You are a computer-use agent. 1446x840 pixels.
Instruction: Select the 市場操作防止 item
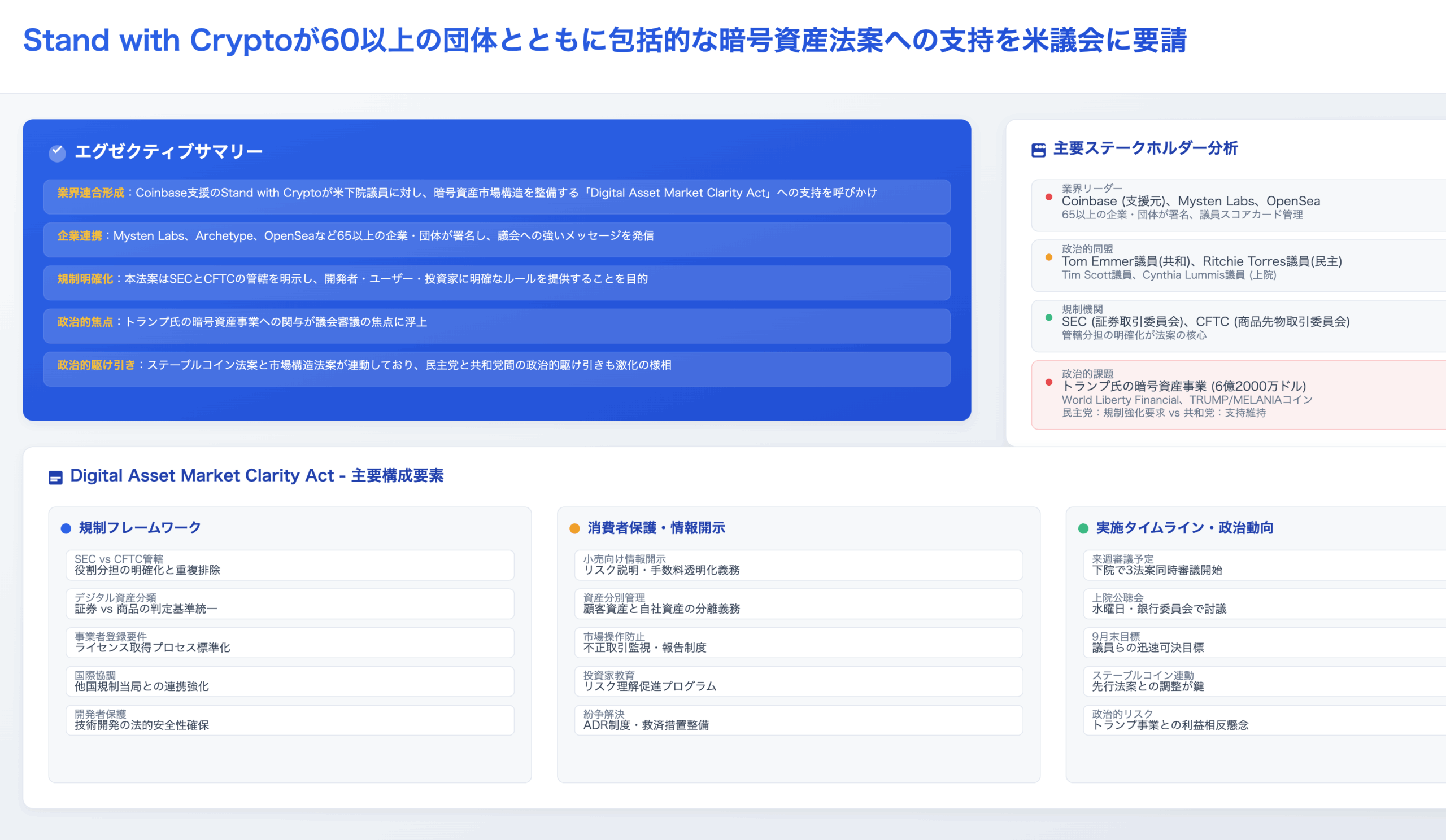pos(799,643)
